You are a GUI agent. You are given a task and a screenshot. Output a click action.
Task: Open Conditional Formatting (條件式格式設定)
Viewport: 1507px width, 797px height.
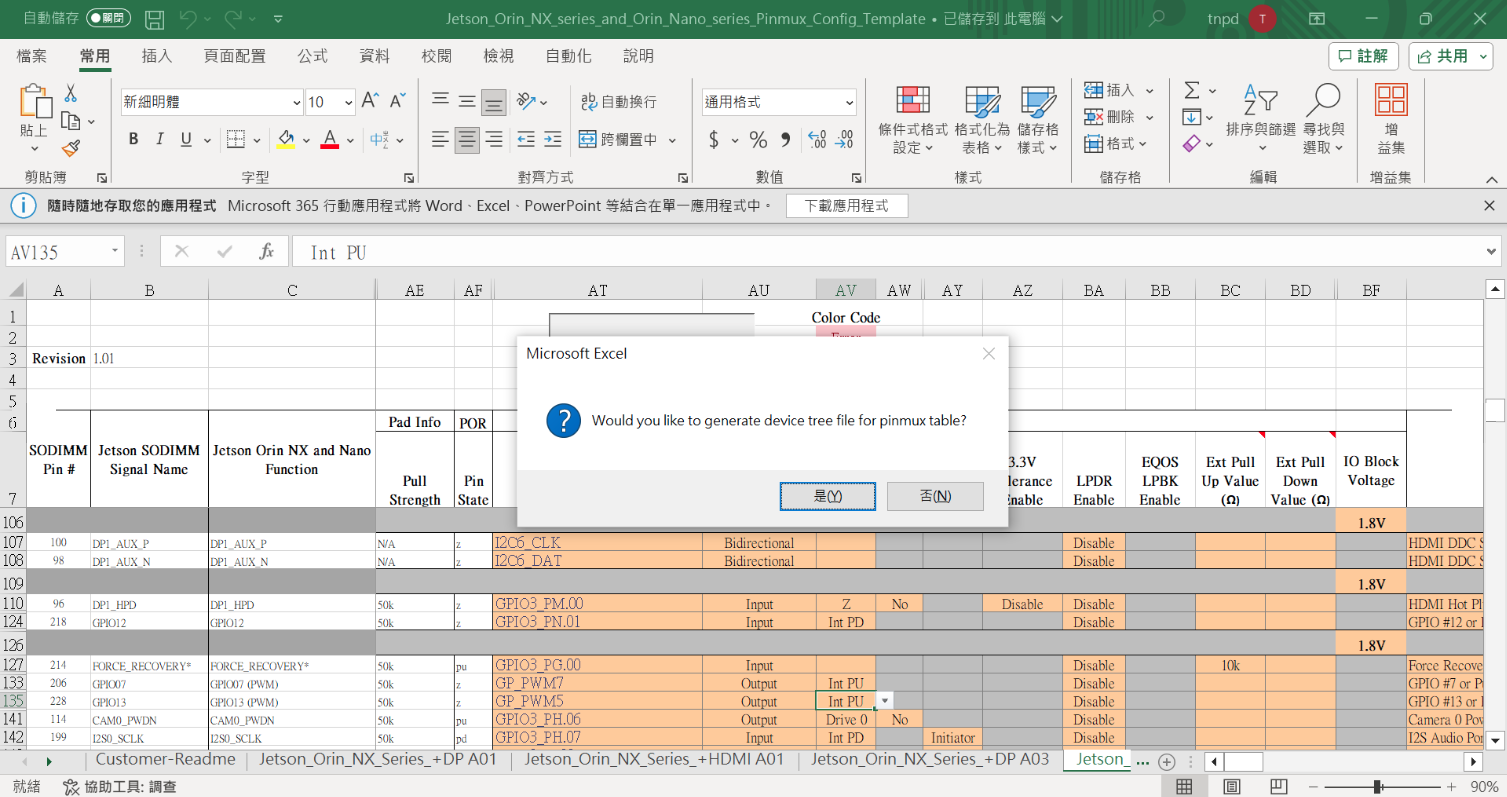pyautogui.click(x=913, y=119)
